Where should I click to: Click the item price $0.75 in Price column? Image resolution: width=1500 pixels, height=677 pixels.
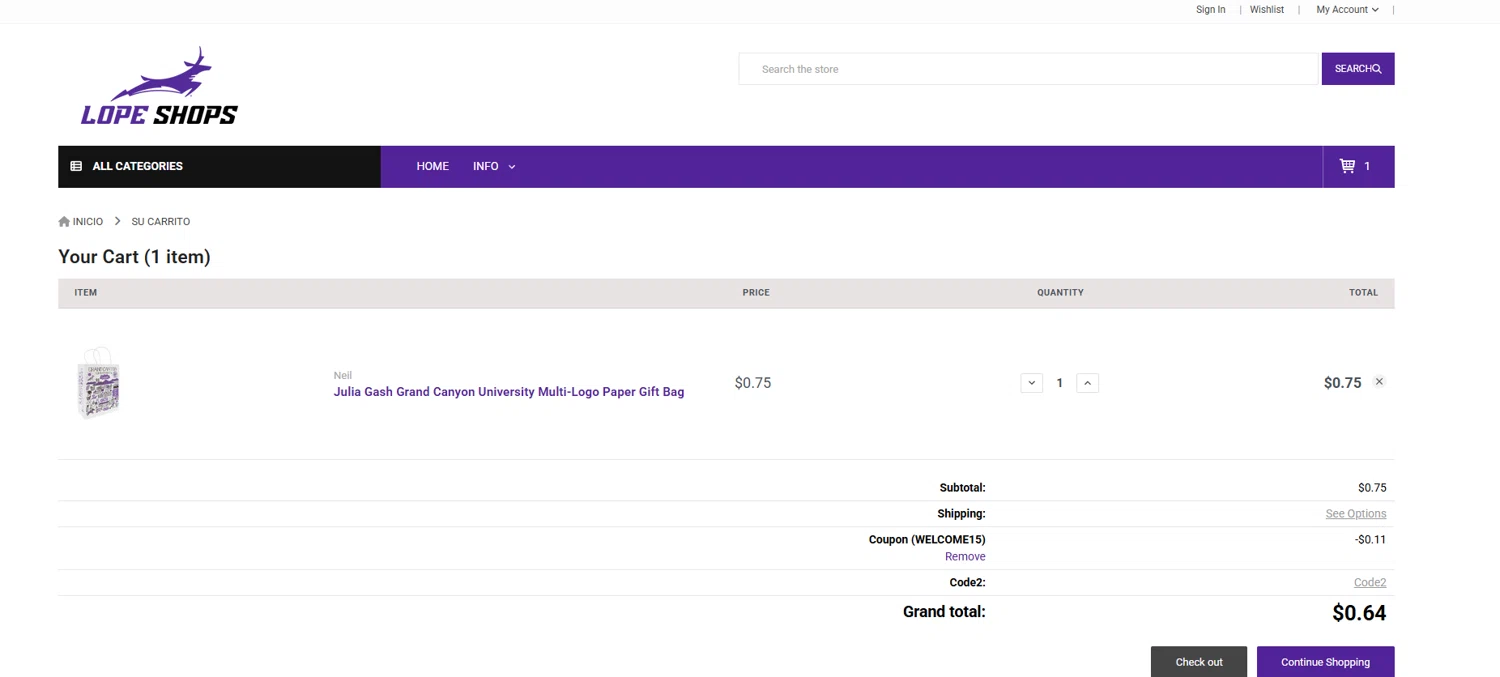coord(753,383)
